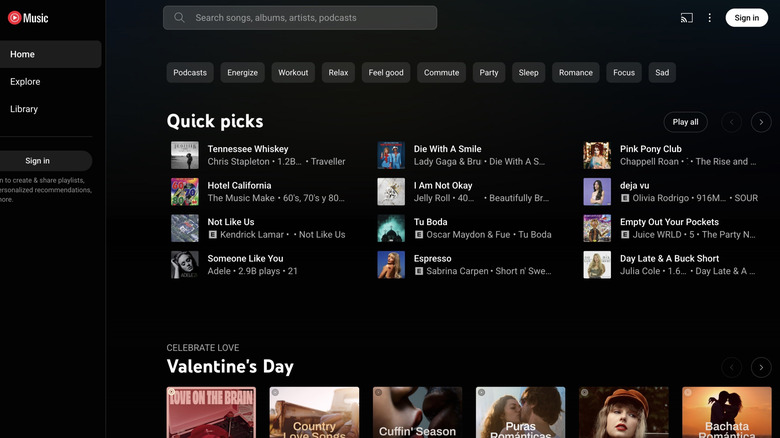
Task: Advance the Valentine's Day carousel forward
Action: tap(761, 367)
